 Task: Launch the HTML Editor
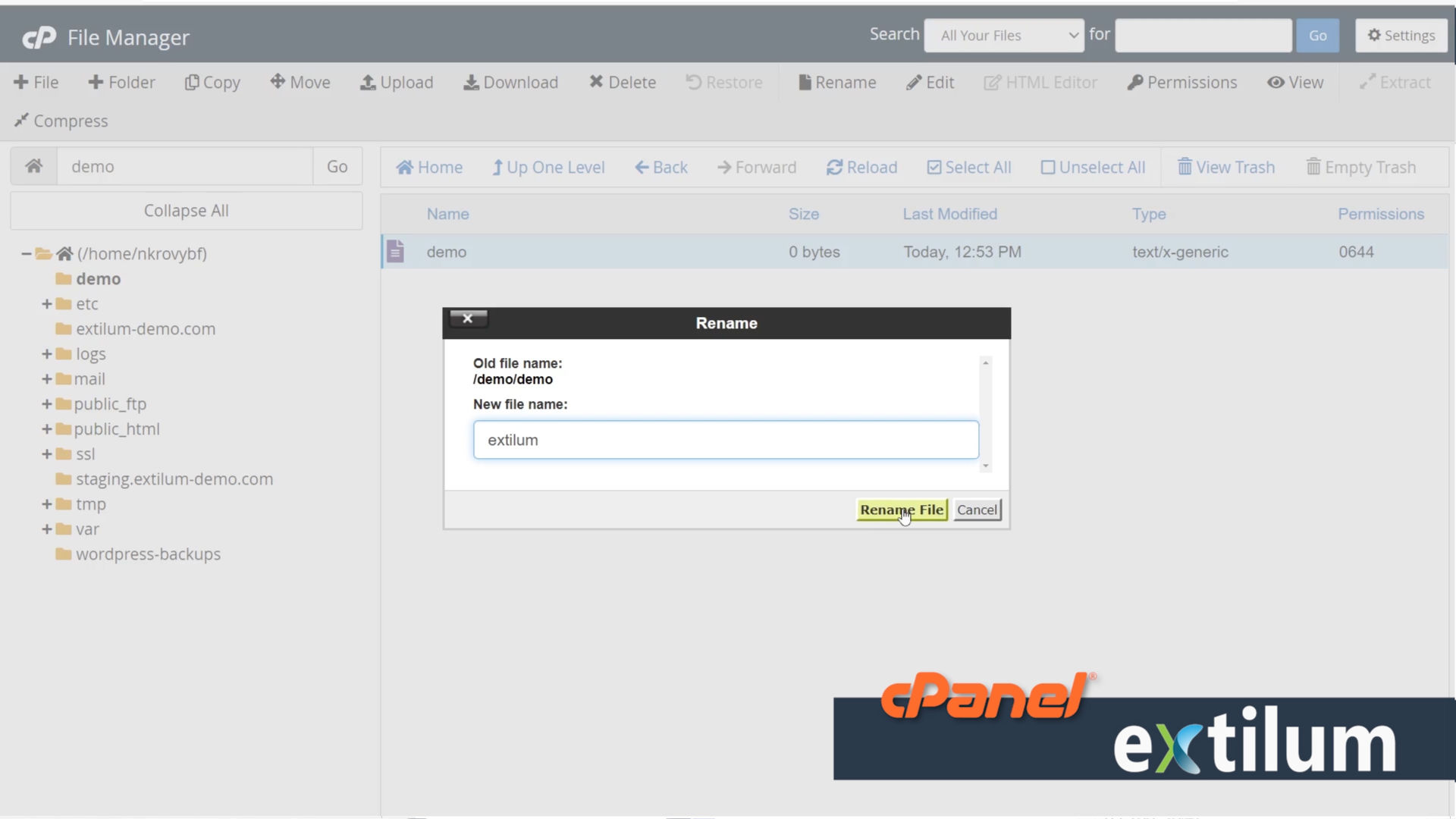pos(1040,82)
